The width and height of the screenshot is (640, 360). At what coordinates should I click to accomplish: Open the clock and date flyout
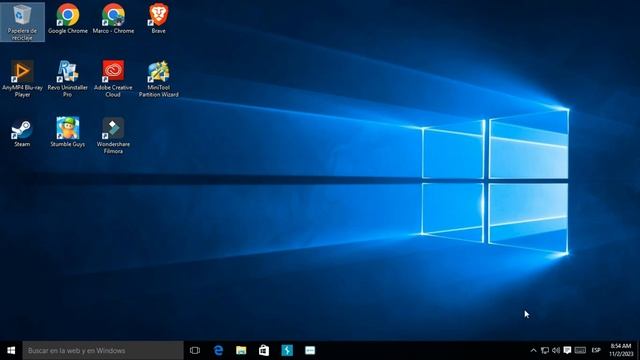pos(621,350)
